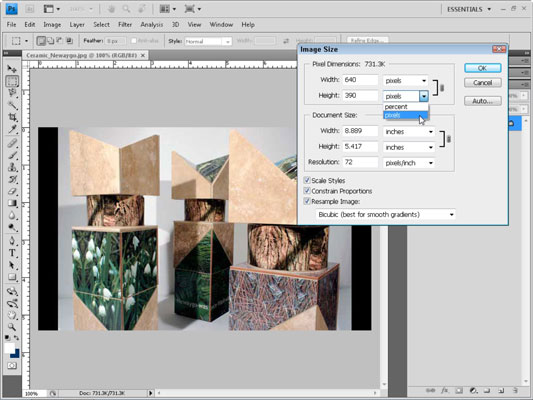This screenshot has width=533, height=400.
Task: Open Style Normal dropdown in options bar
Action: point(208,41)
